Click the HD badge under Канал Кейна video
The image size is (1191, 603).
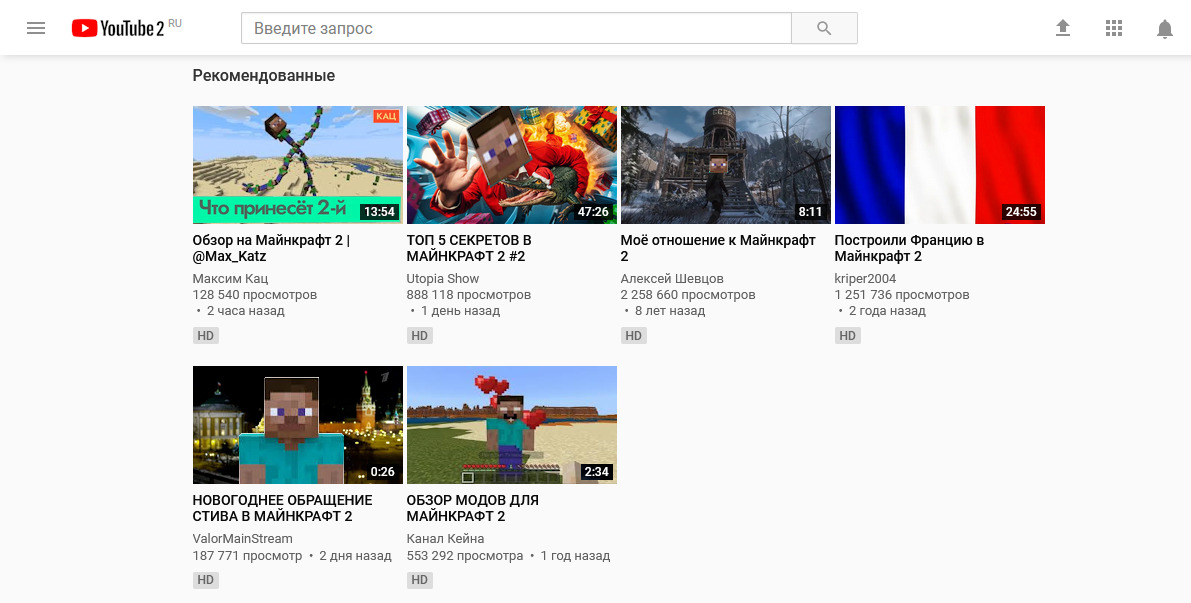419,580
